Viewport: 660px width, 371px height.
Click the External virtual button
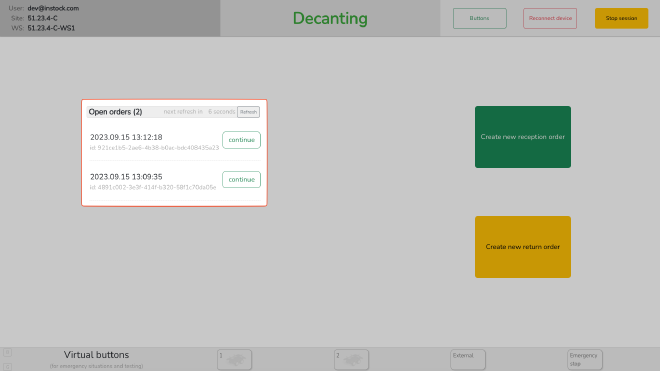468,360
